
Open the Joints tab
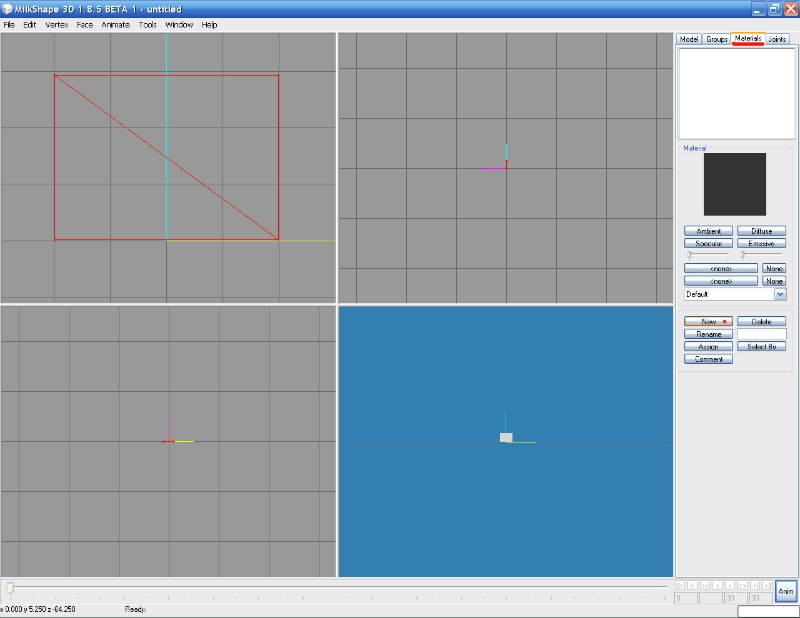coord(777,39)
